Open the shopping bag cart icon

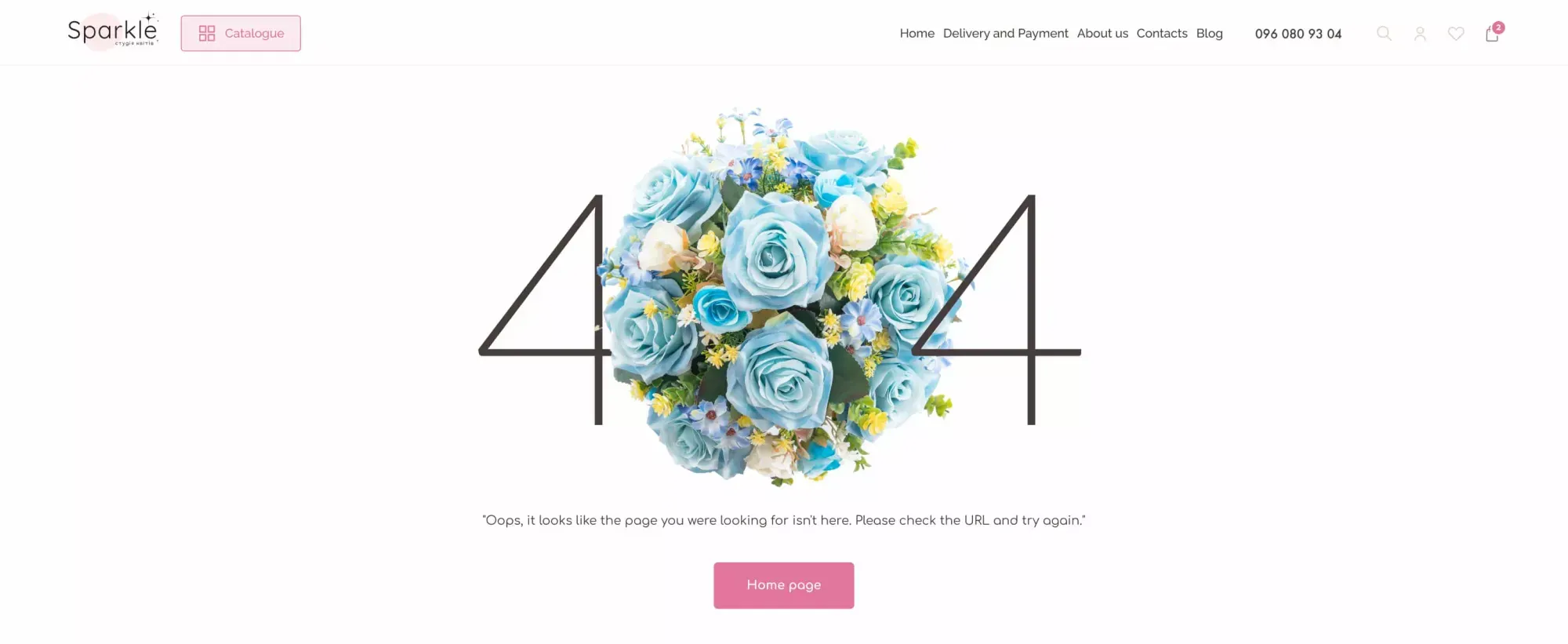click(x=1492, y=34)
